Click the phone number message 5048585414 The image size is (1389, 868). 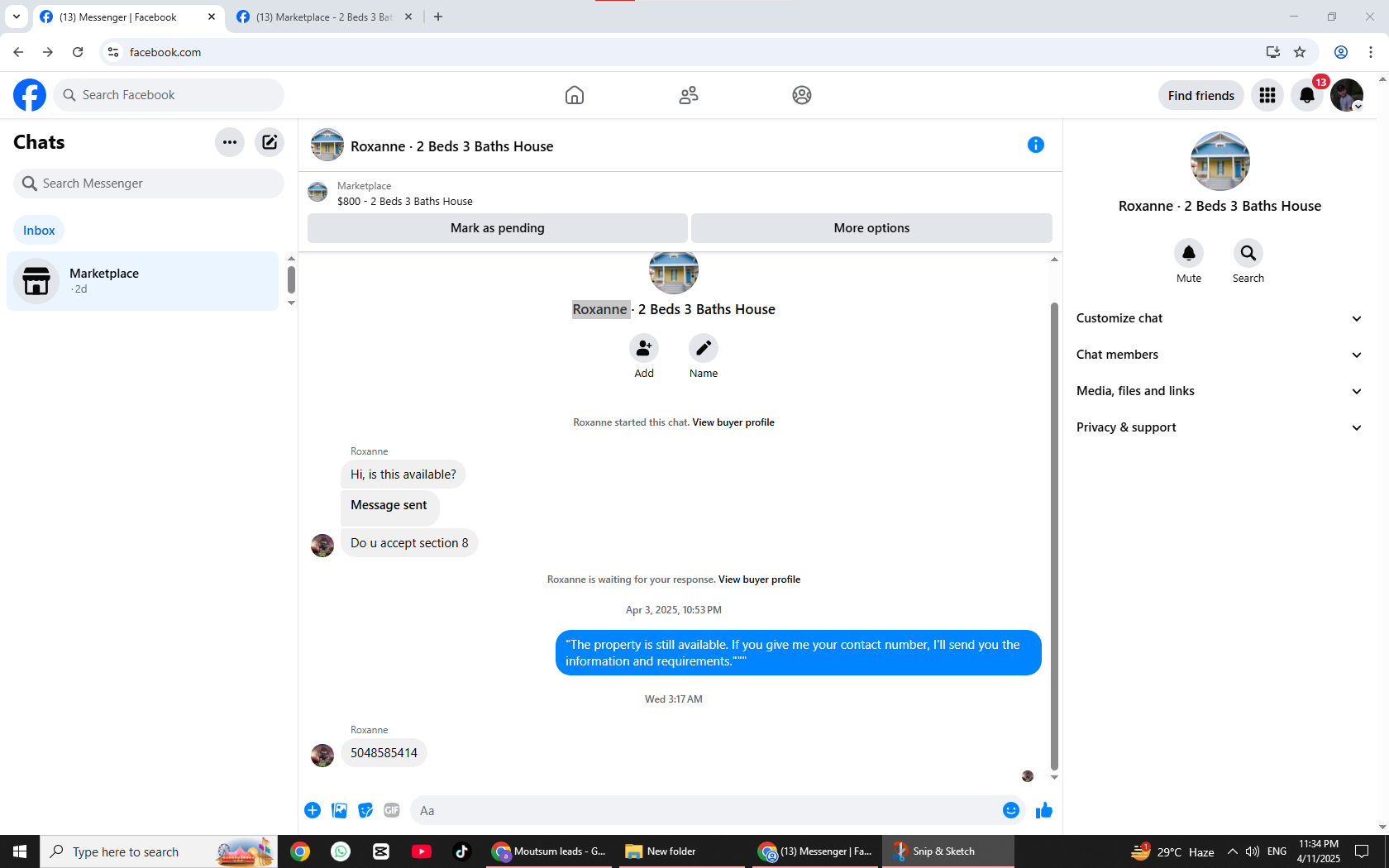(384, 753)
